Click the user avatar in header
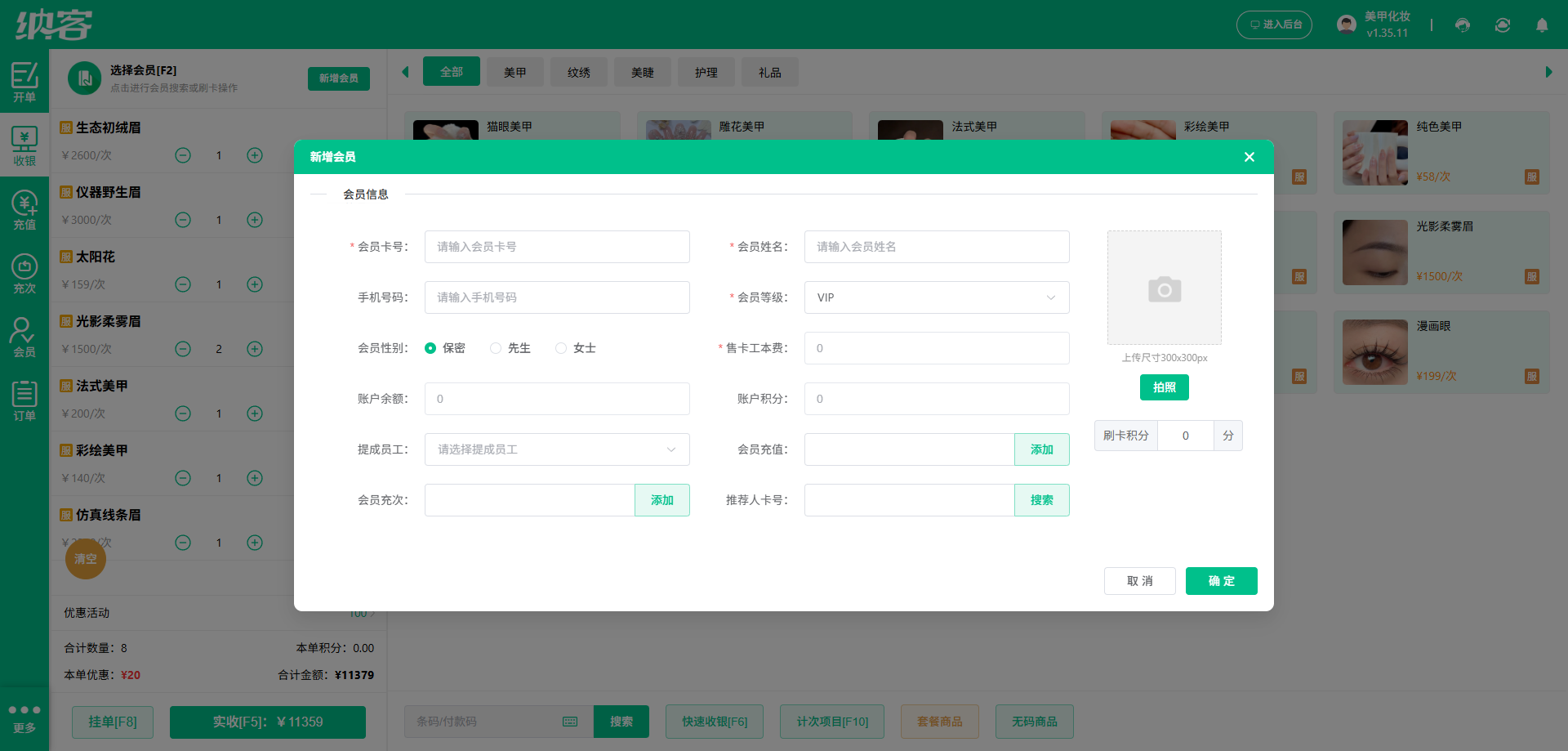Image resolution: width=1568 pixels, height=751 pixels. (1347, 25)
